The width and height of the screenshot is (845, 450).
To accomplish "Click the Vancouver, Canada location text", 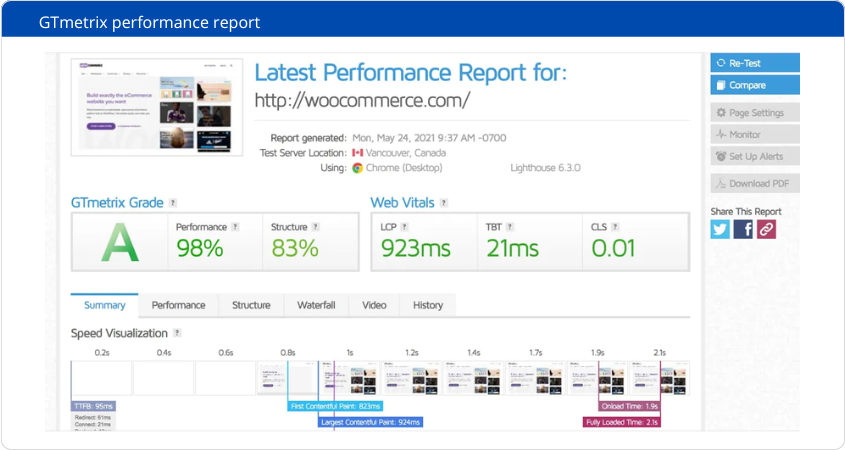I will (406, 153).
